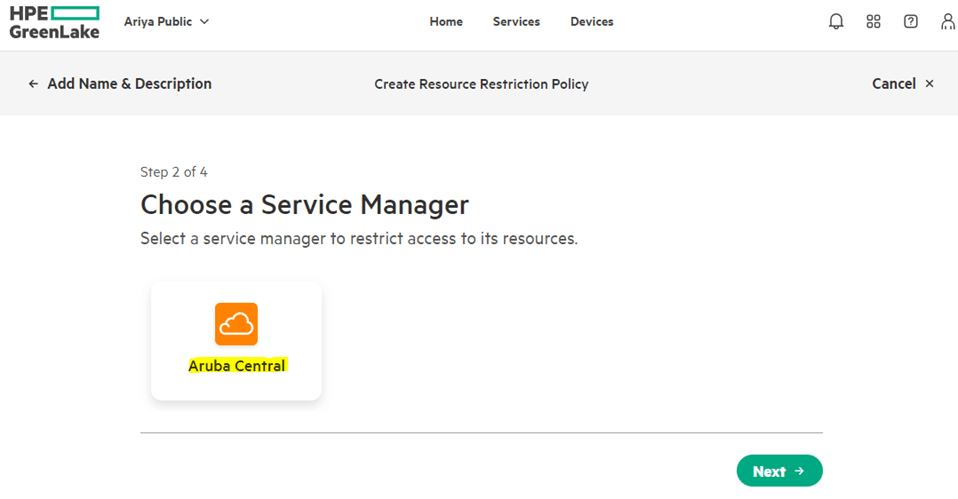Open the apps grid launcher icon
This screenshot has height=499, width=958.
tap(874, 21)
